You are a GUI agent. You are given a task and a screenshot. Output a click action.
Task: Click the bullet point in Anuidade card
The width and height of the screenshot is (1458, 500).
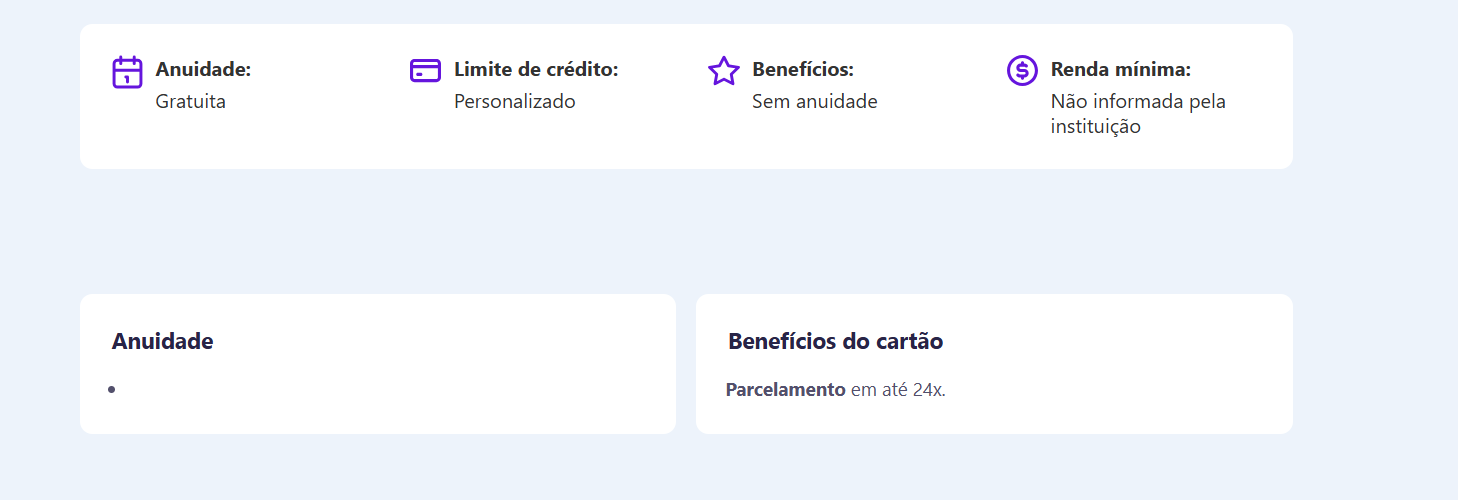point(112,389)
